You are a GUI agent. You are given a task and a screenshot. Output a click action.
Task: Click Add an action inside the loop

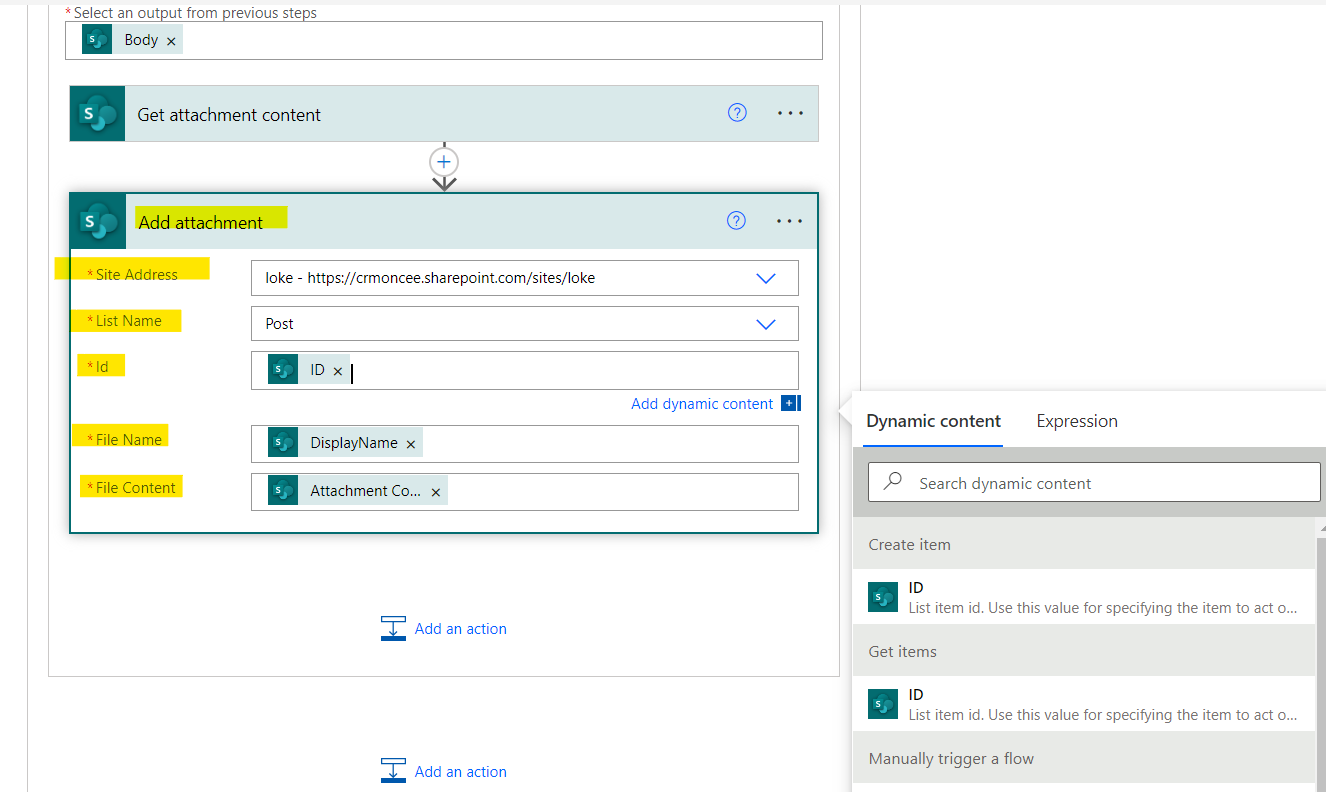(444, 628)
